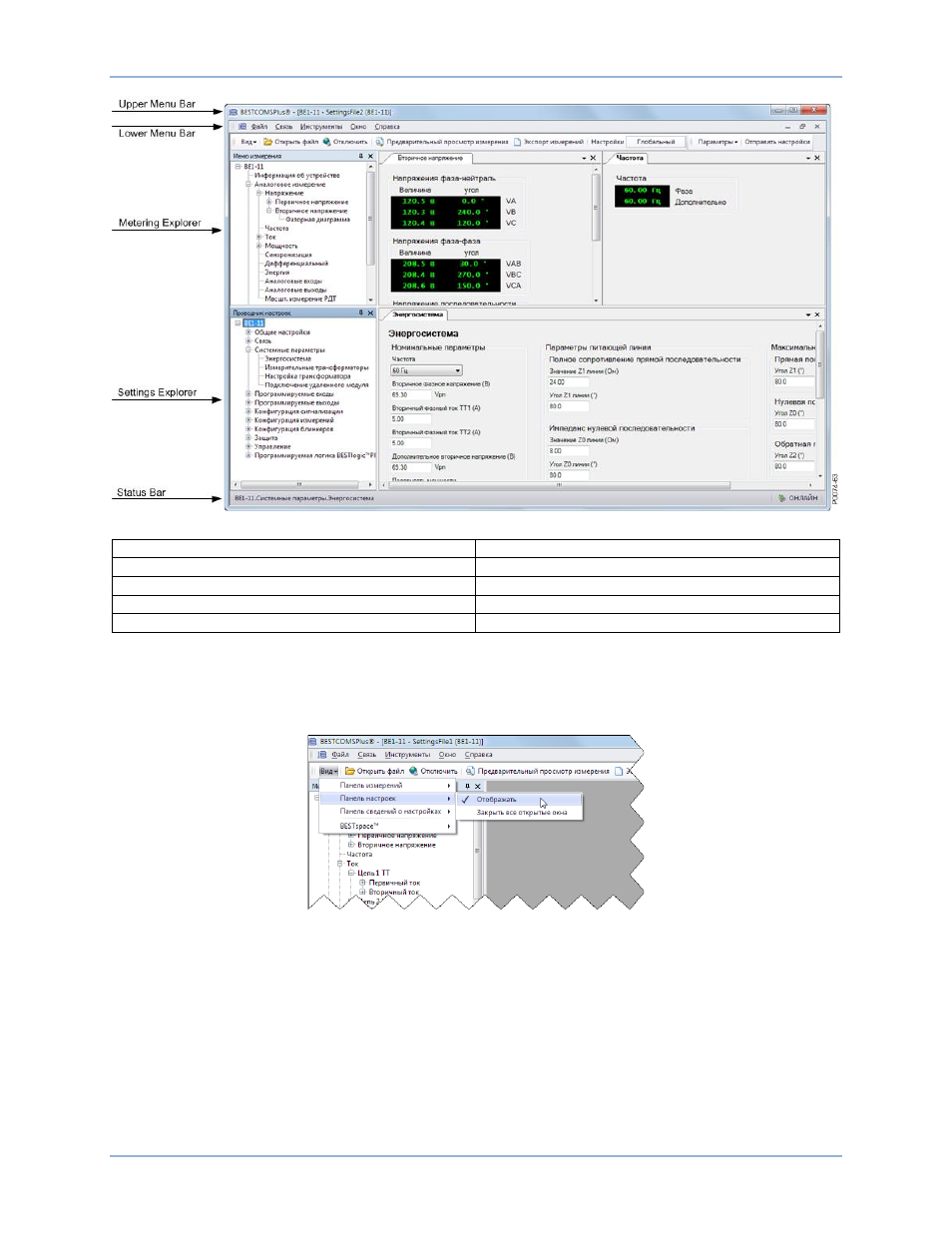
Task: Click the Значение Z0 линии field showing 8.00
Action: pyautogui.click(x=568, y=451)
